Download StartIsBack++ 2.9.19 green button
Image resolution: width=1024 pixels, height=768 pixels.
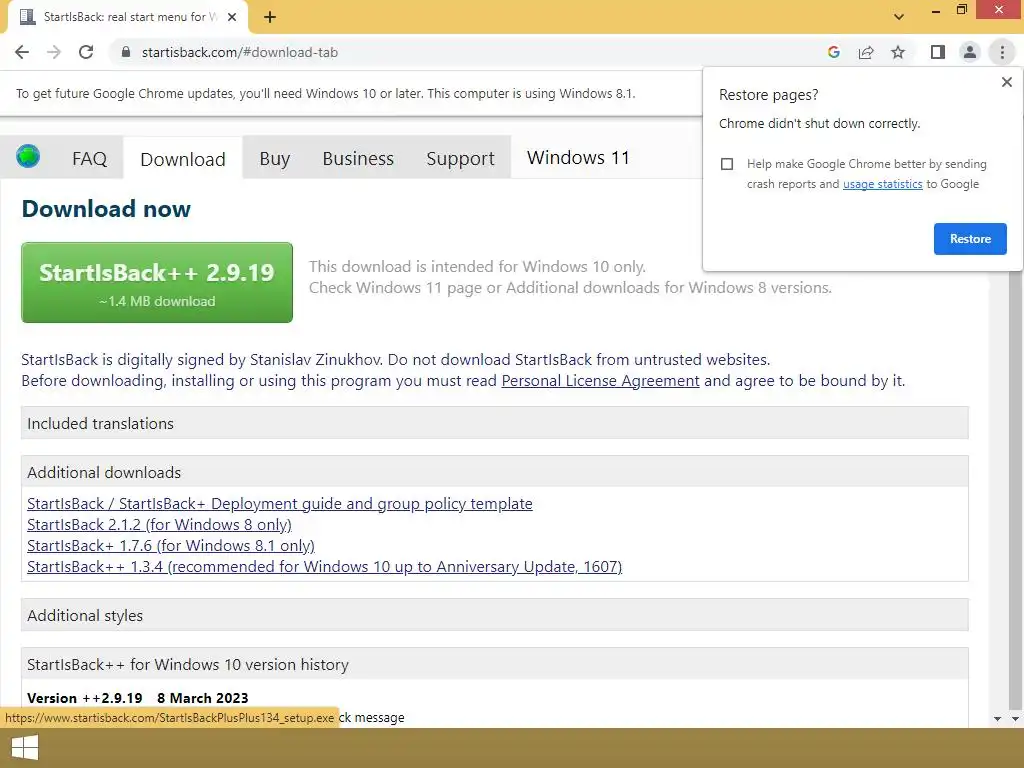click(x=157, y=282)
